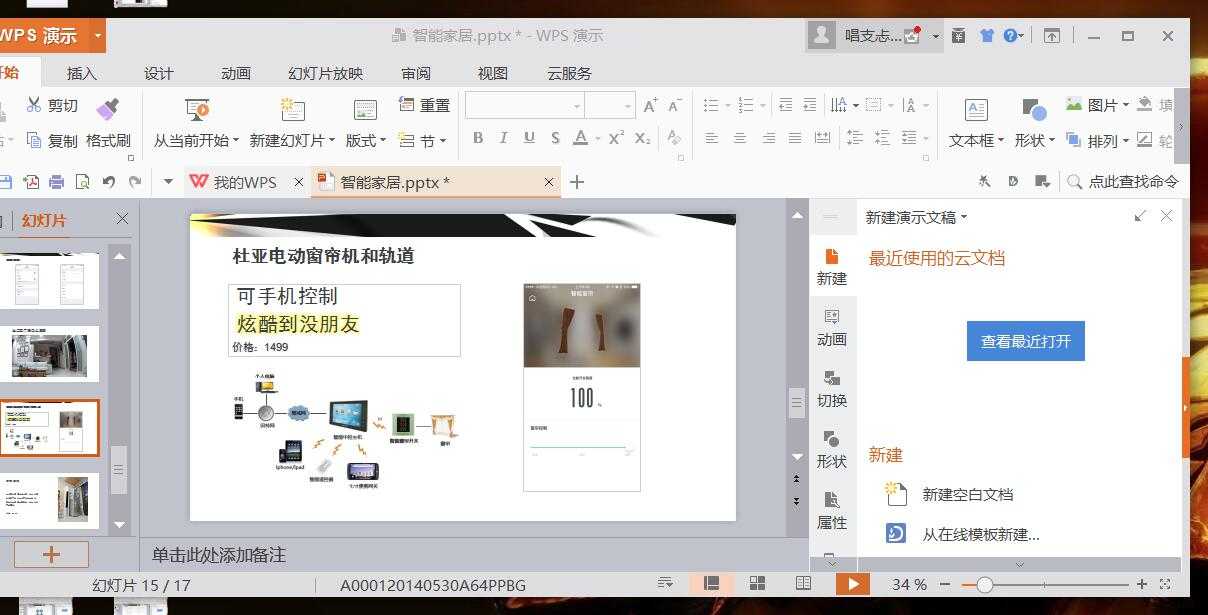Click the search command box 点此查找命令
1208x615 pixels.
pos(1123,182)
